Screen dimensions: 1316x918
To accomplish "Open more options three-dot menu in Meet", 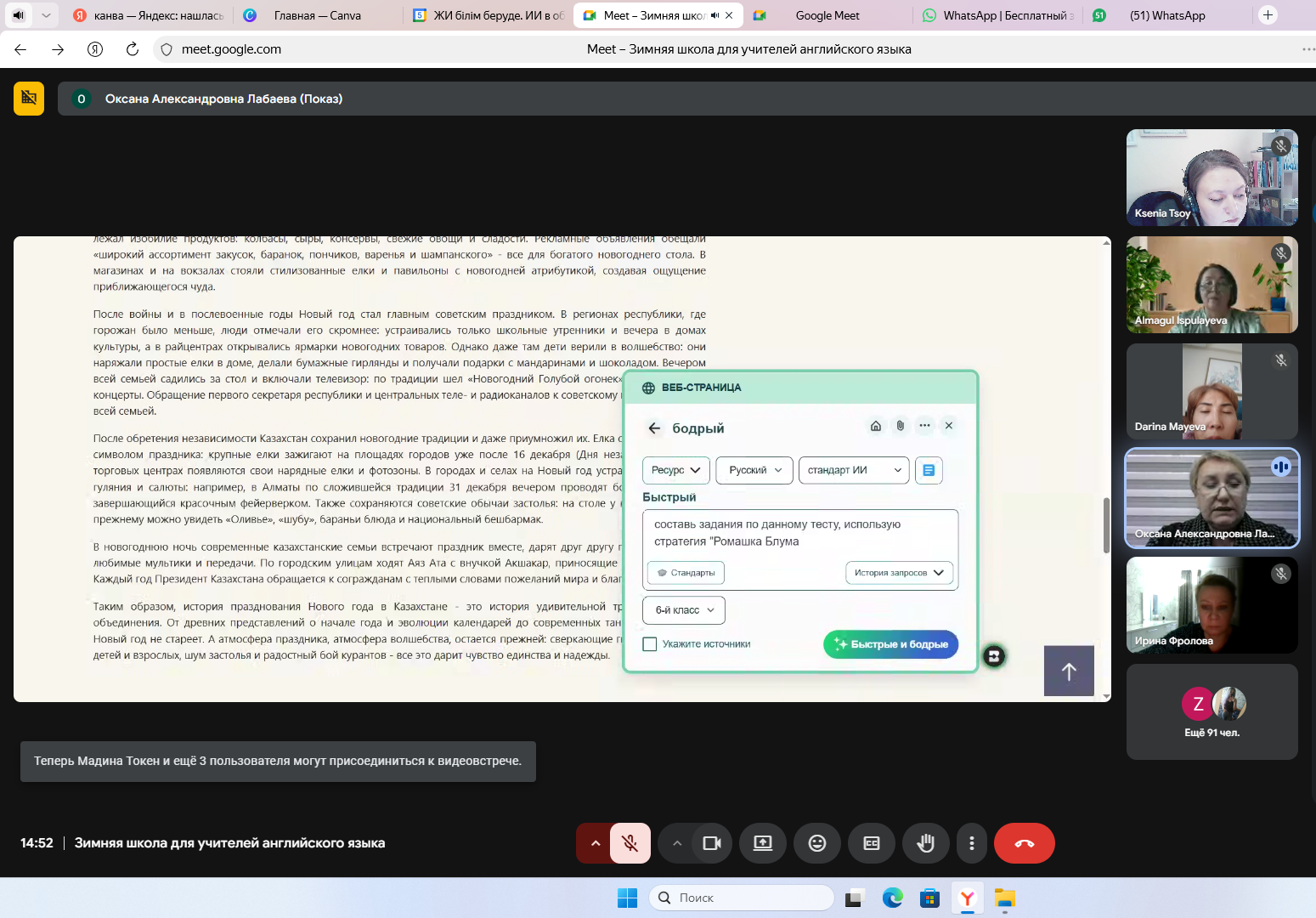I will tap(971, 843).
